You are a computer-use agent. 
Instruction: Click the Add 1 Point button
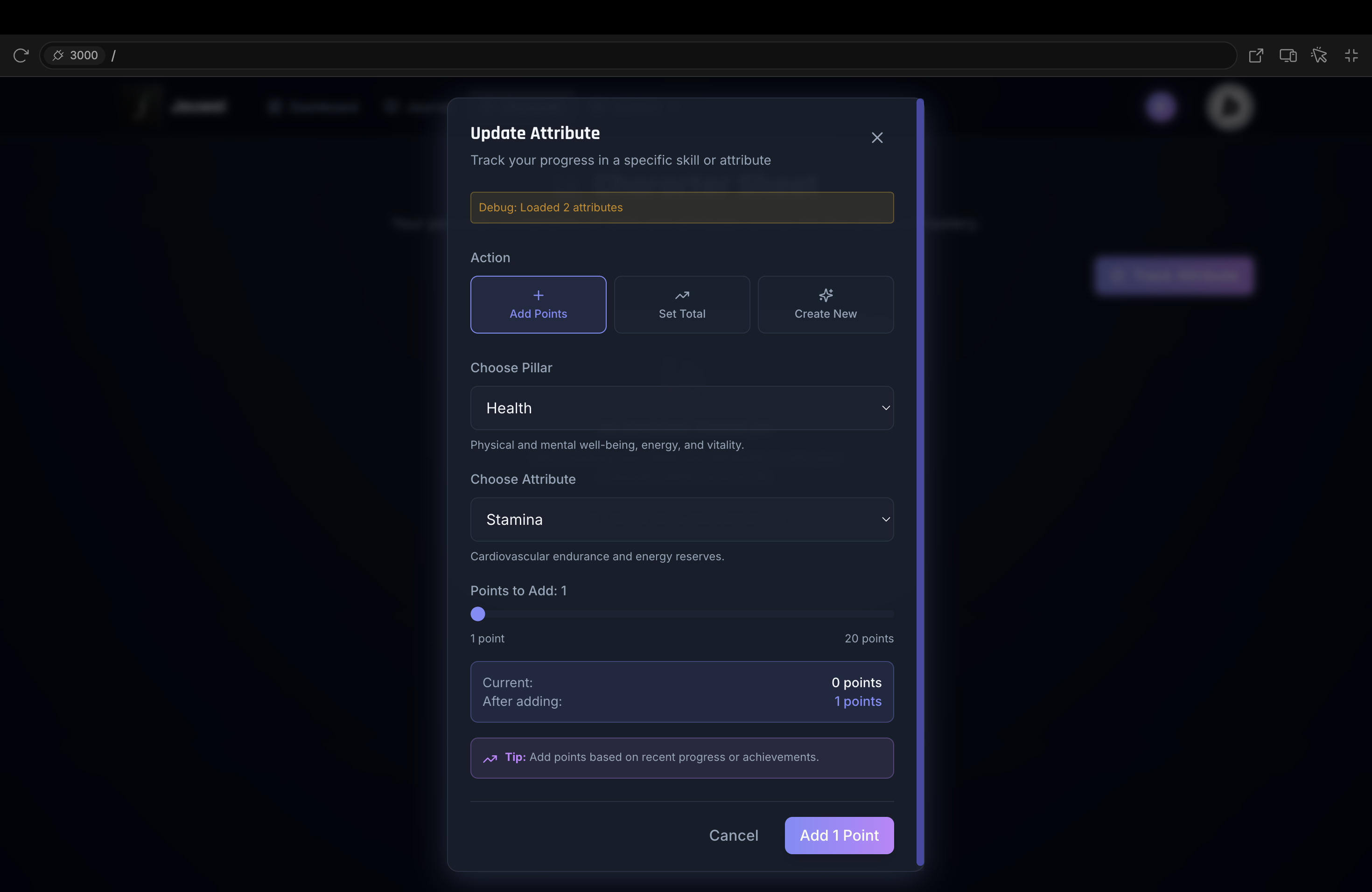point(839,835)
